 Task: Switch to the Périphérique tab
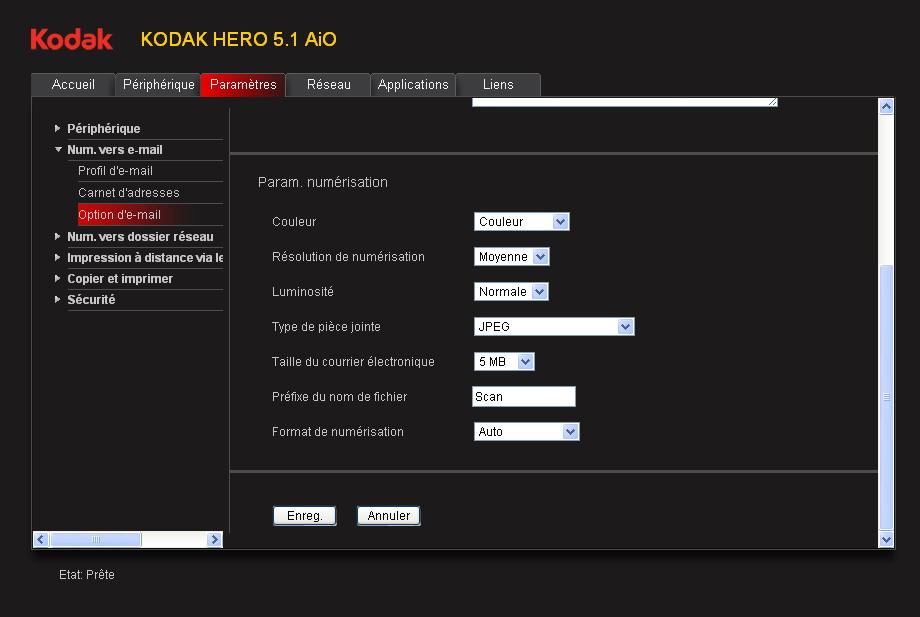click(x=158, y=85)
